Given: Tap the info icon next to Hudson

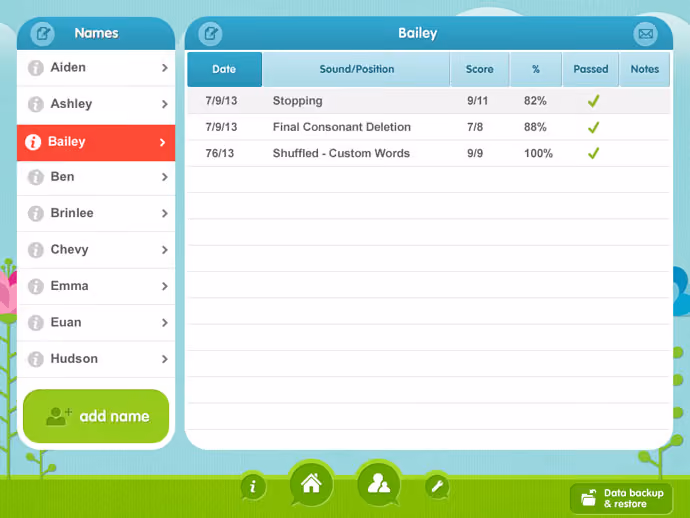Looking at the screenshot, I should coord(36,359).
